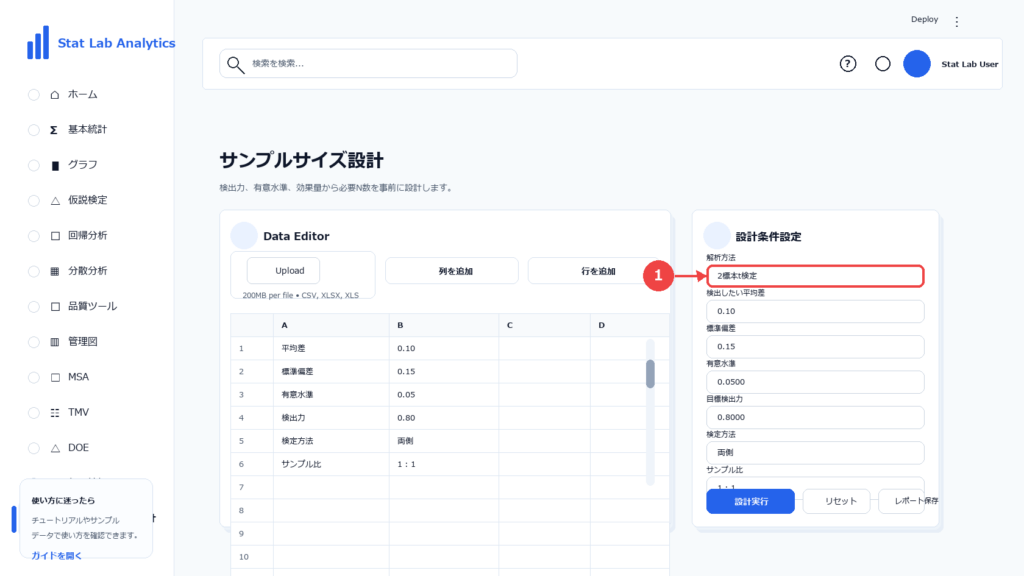The height and width of the screenshot is (576, 1024).
Task: Go to ホーム in sidebar
Action: [x=83, y=95]
